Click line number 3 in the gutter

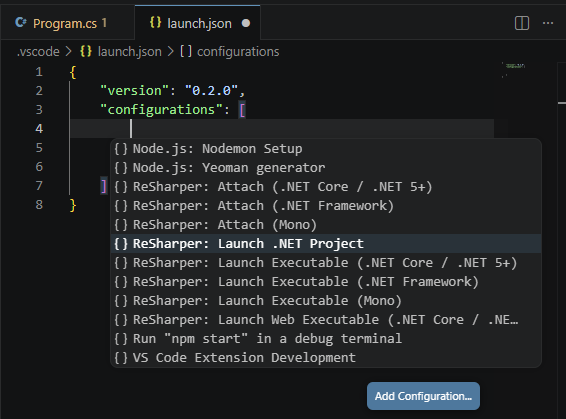tap(39, 110)
